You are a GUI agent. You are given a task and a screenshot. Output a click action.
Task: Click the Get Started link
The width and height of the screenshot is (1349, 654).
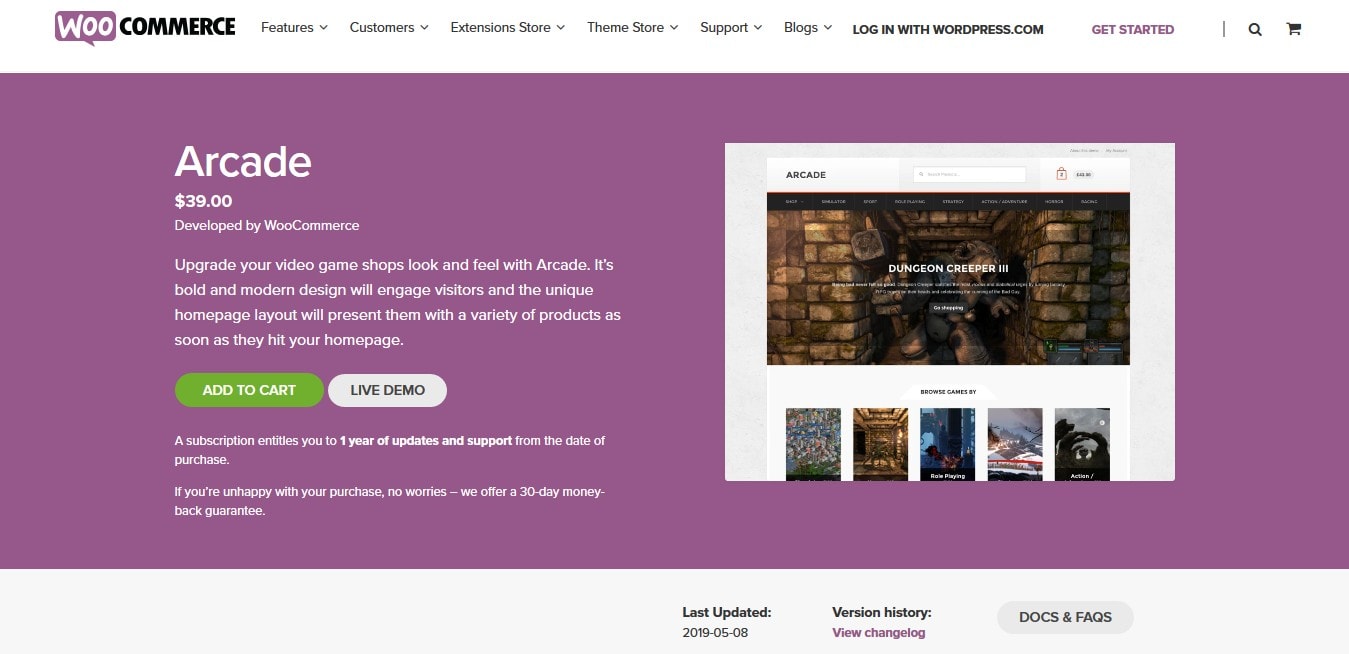coord(1133,30)
